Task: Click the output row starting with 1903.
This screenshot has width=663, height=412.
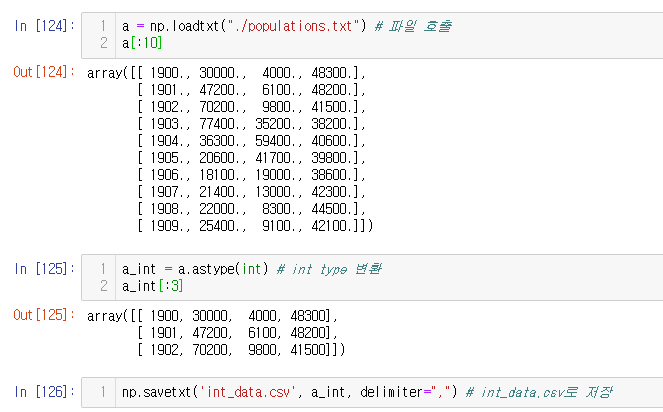Action: (x=252, y=124)
